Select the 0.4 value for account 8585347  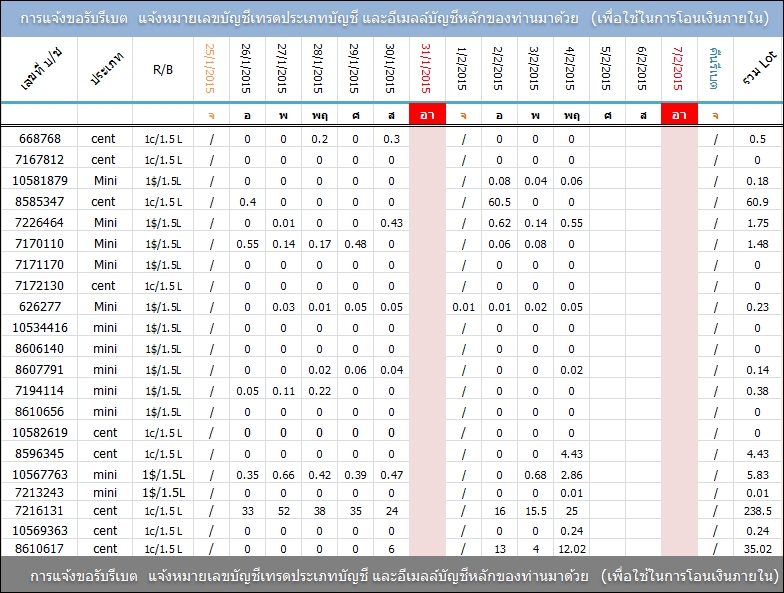click(248, 202)
